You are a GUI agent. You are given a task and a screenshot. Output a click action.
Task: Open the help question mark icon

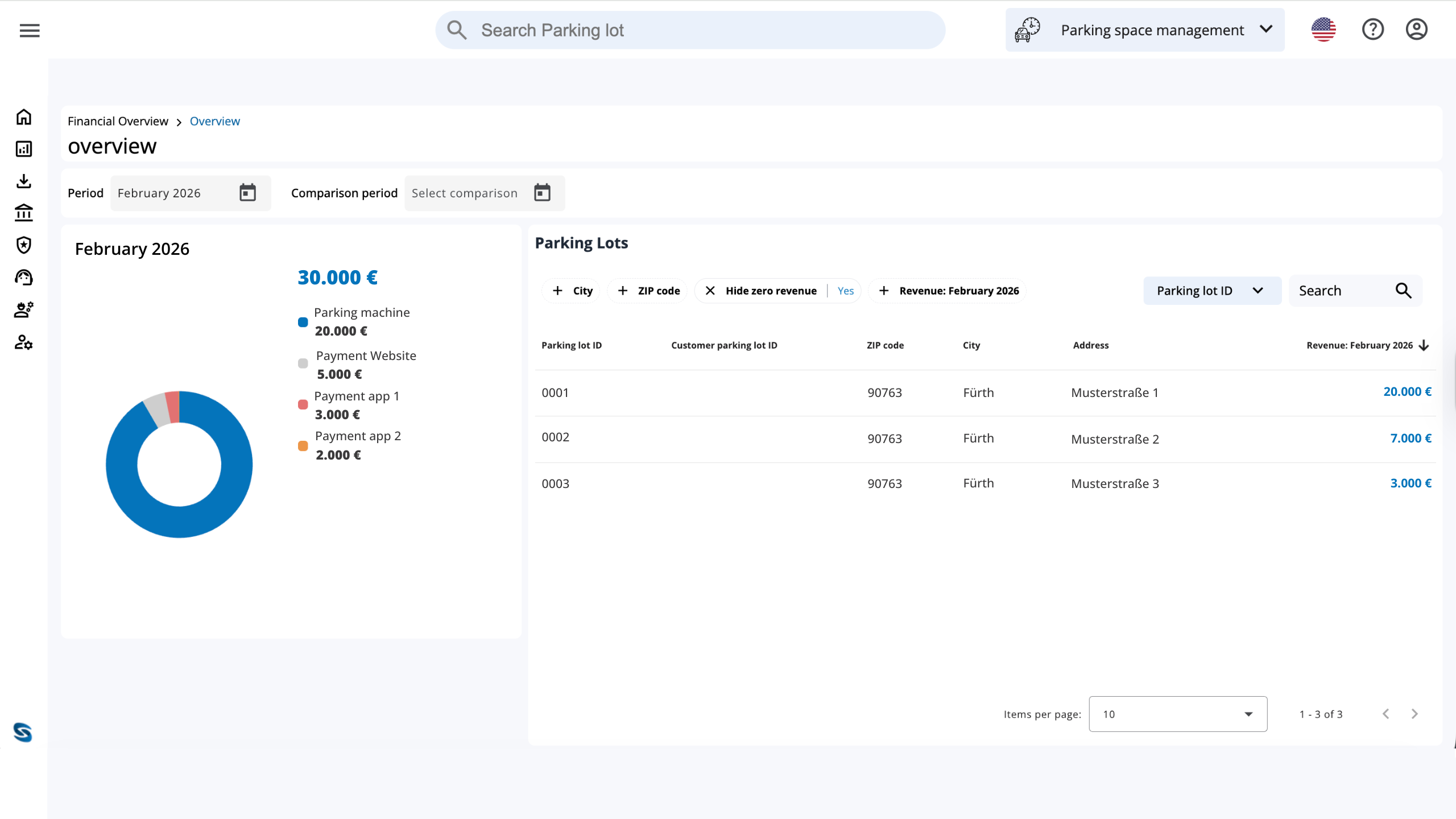coord(1372,30)
